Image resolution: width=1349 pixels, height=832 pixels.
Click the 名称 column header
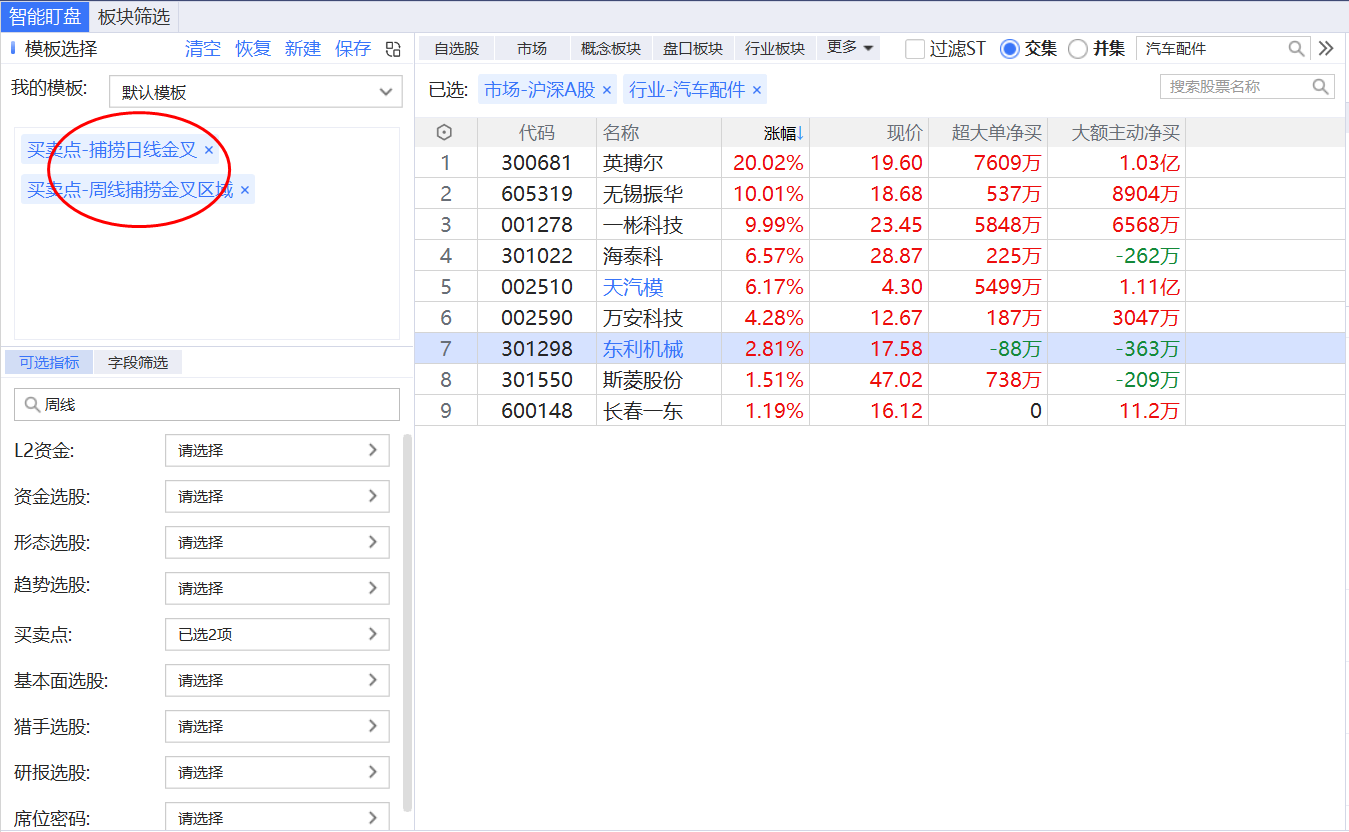pyautogui.click(x=659, y=132)
